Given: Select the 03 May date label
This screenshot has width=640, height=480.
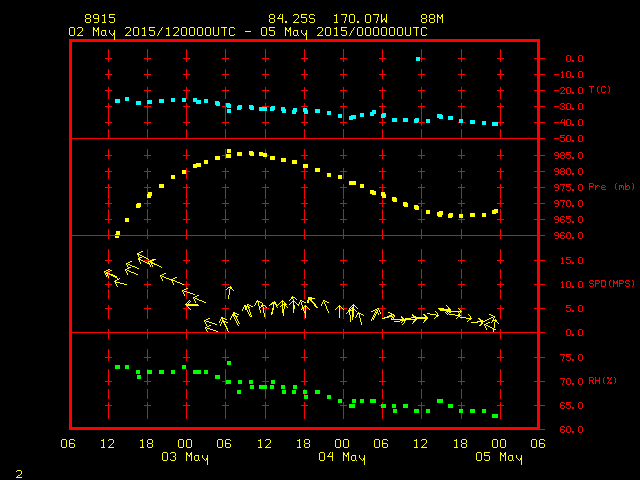Looking at the screenshot, I should (x=185, y=457).
